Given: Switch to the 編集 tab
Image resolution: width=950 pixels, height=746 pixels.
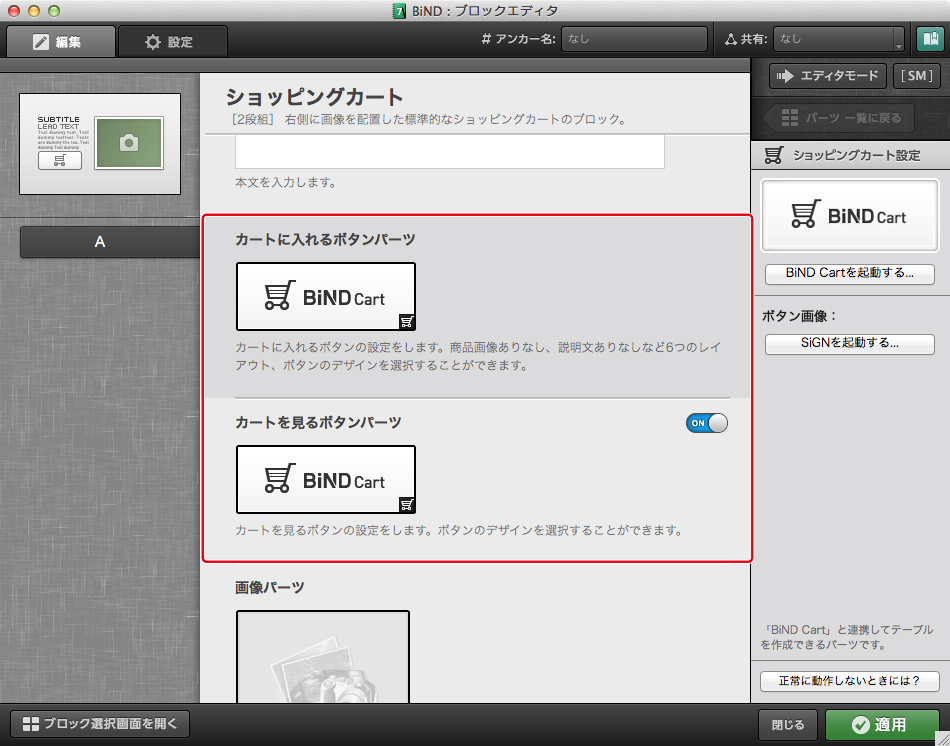Looking at the screenshot, I should [60, 42].
